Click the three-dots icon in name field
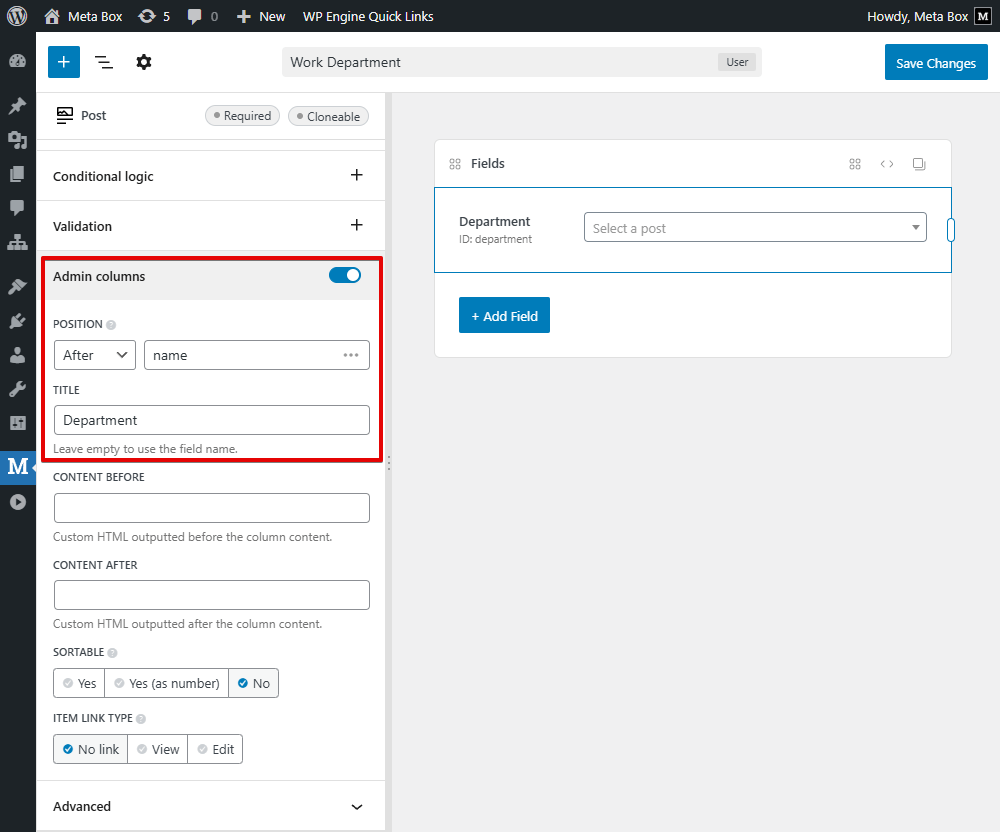The height and width of the screenshot is (832, 1000). 351,355
